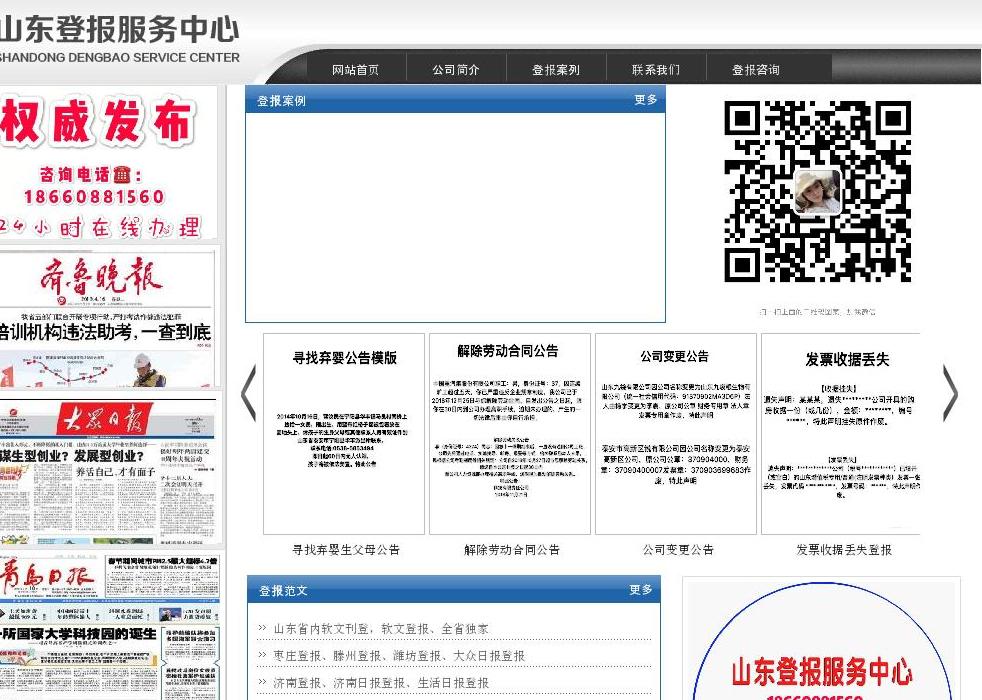The width and height of the screenshot is (982, 700).
Task: Click the text 24小时在线办理
Action: click(x=100, y=227)
